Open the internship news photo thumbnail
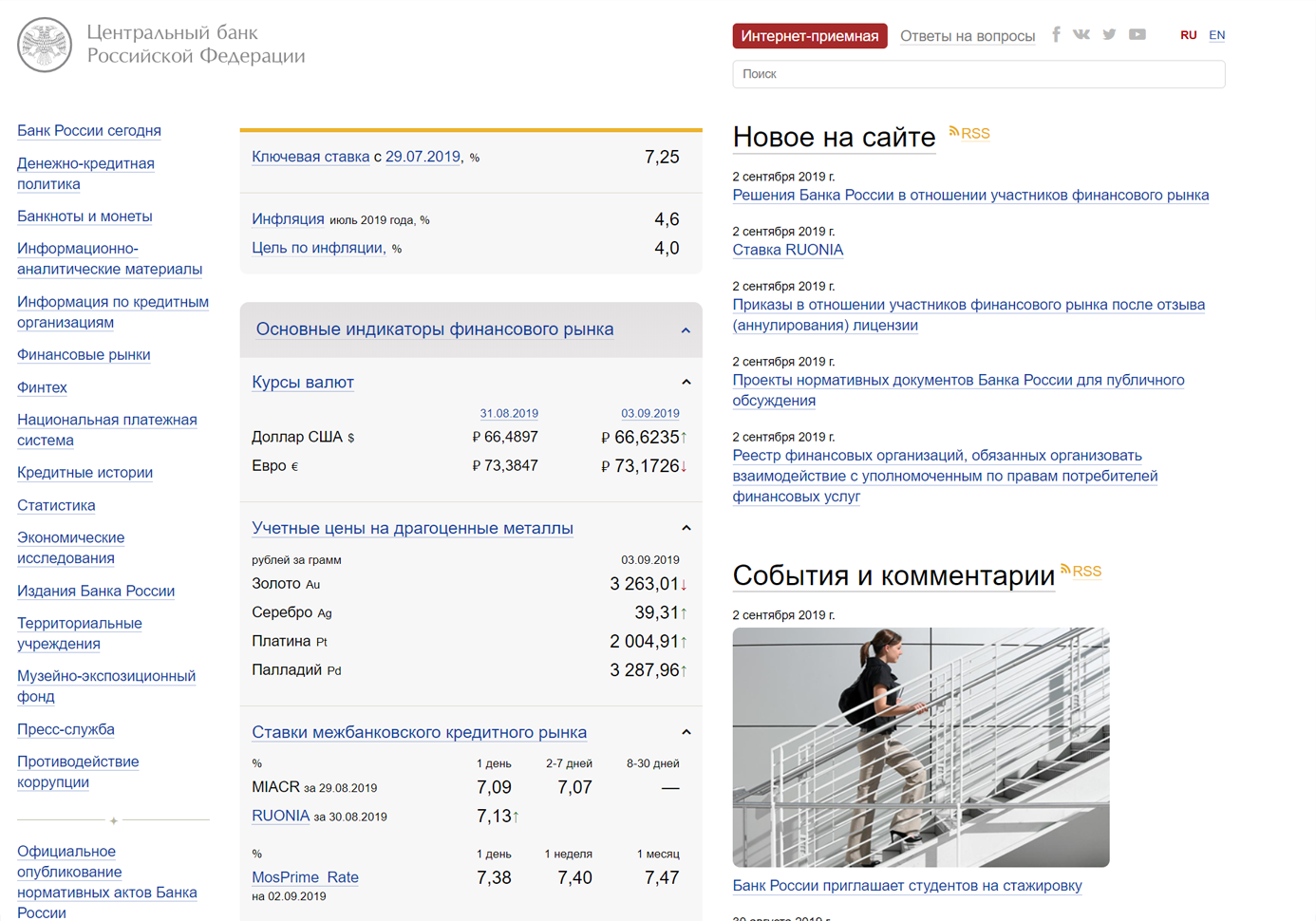 point(920,746)
